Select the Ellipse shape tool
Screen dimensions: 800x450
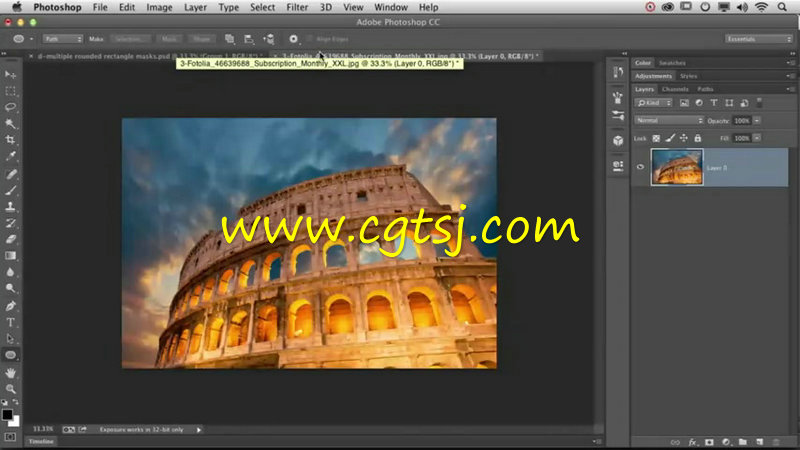point(10,355)
